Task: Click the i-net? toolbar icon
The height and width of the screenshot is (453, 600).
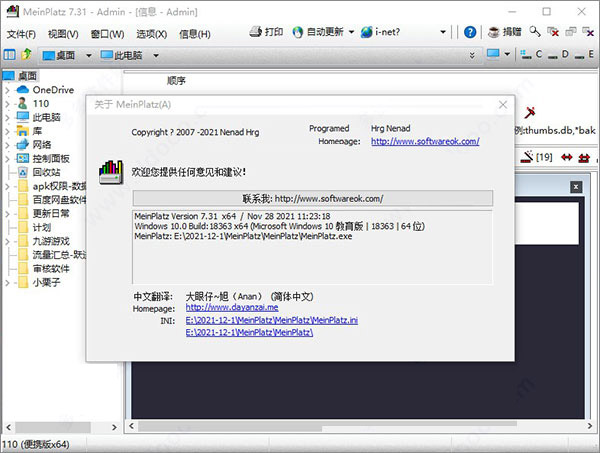Action: pyautogui.click(x=373, y=33)
